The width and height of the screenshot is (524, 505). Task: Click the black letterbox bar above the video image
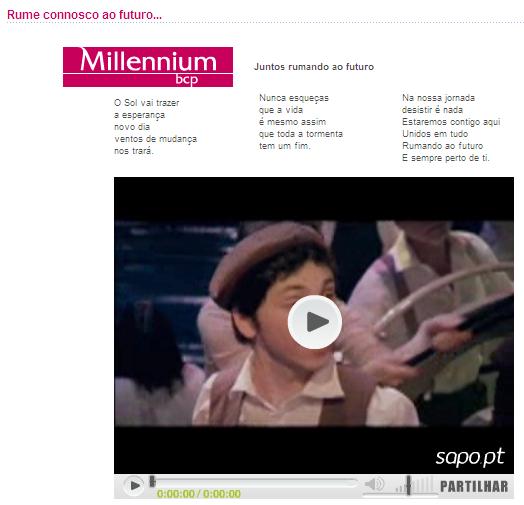click(314, 199)
